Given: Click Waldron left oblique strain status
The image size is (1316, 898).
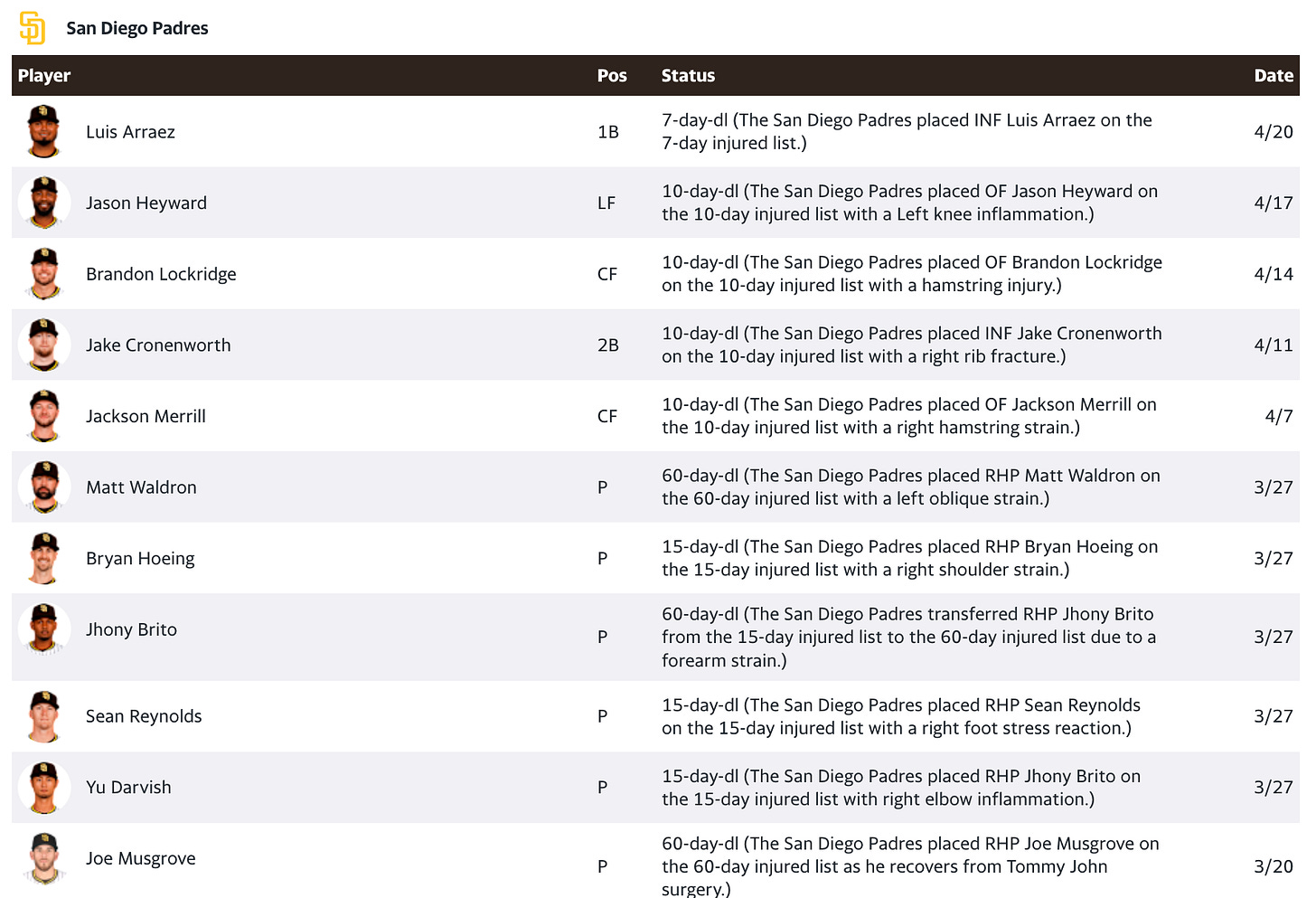Looking at the screenshot, I should (911, 487).
